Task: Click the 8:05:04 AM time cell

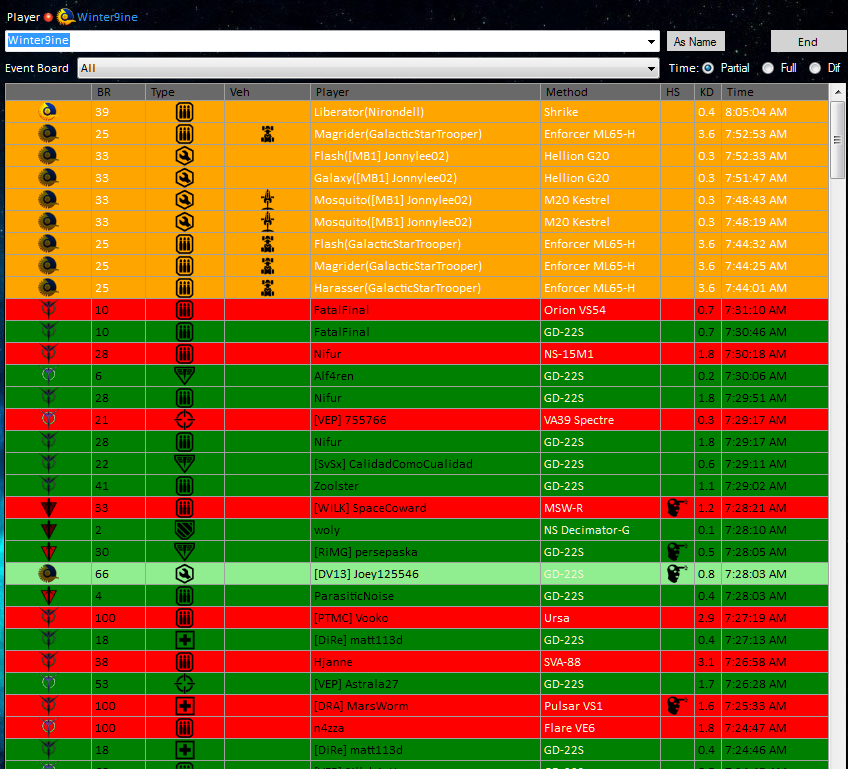Action: (774, 112)
